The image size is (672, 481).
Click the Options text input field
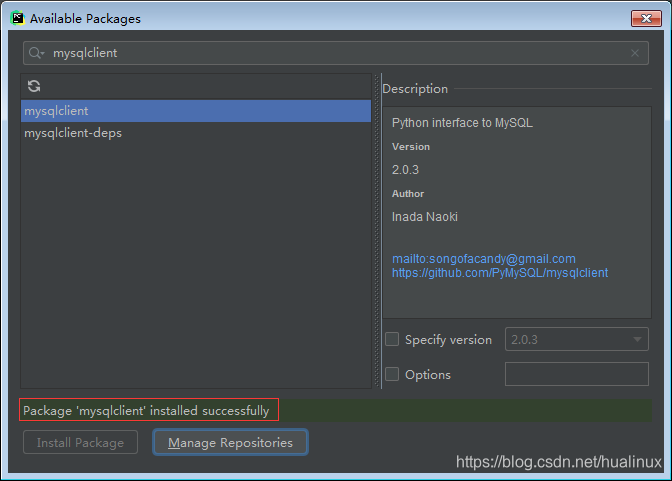pos(576,374)
